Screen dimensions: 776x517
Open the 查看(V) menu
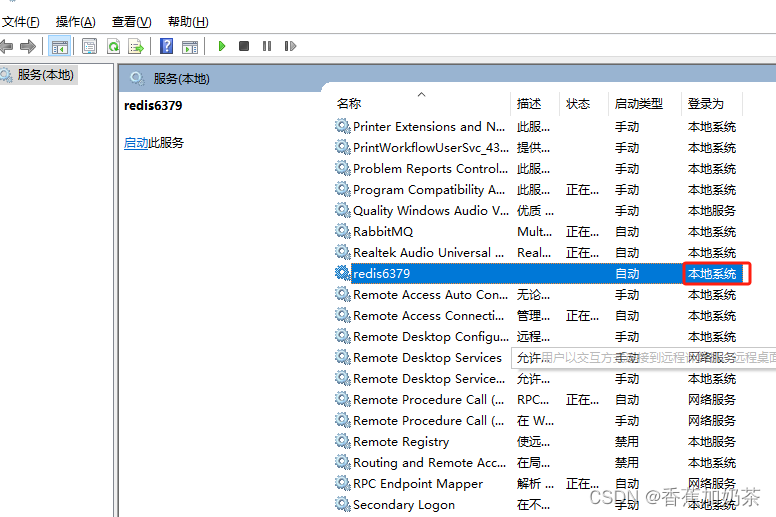tap(132, 22)
